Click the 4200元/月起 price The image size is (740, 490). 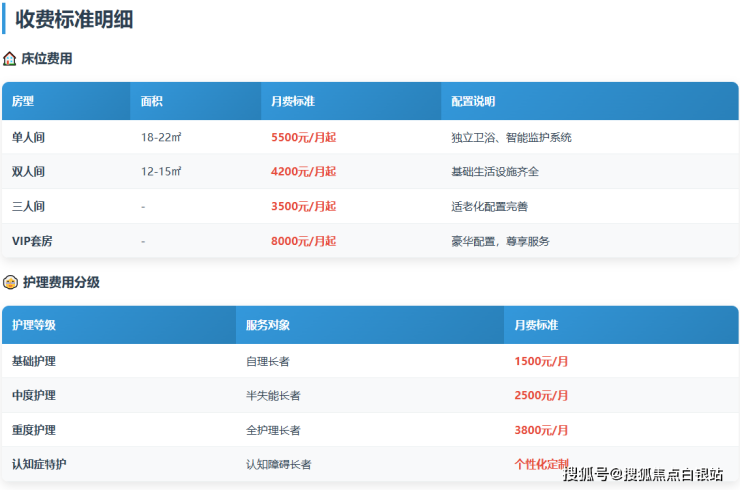tap(303, 172)
